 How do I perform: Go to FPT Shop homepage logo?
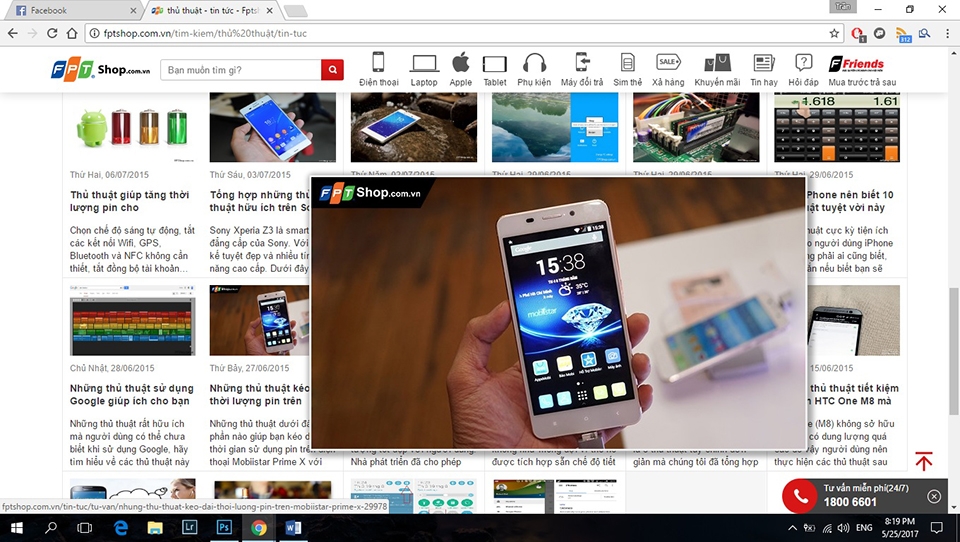pos(100,70)
